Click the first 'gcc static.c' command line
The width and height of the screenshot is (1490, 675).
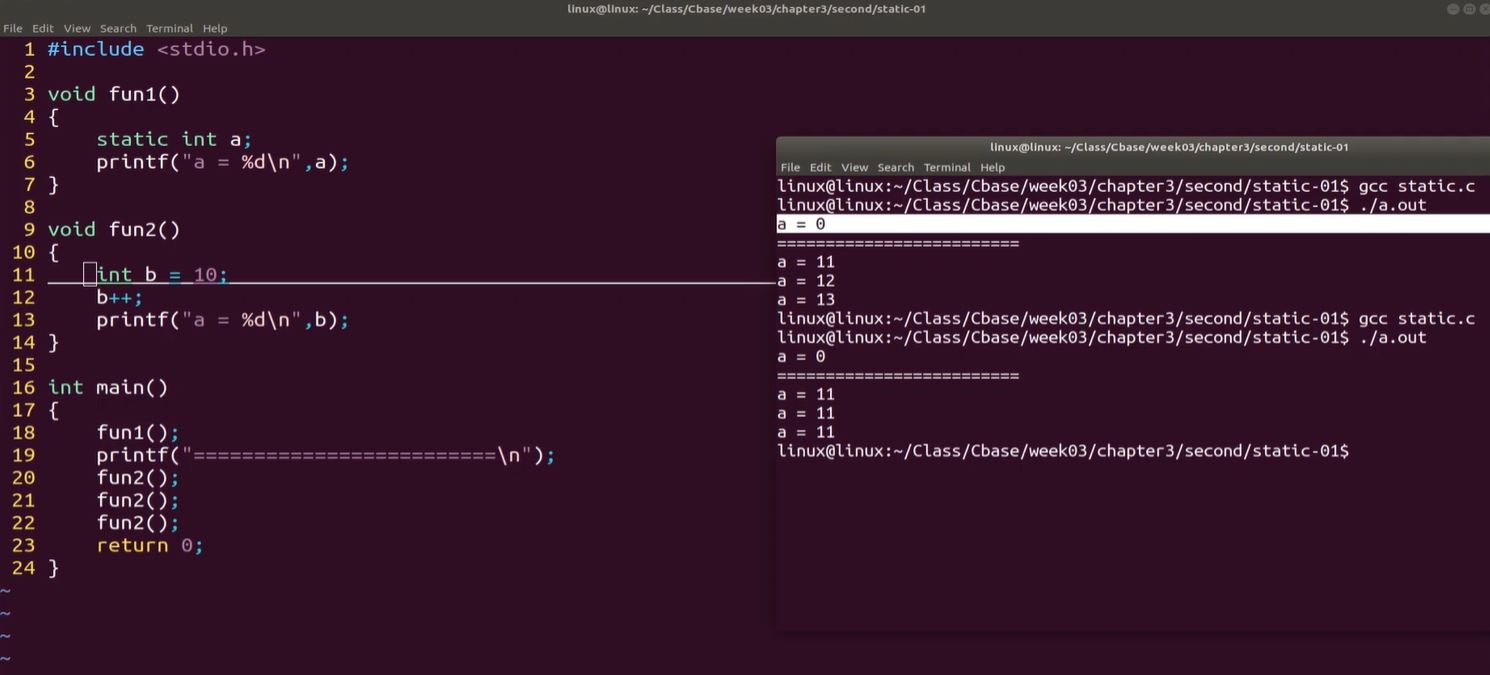point(1126,186)
